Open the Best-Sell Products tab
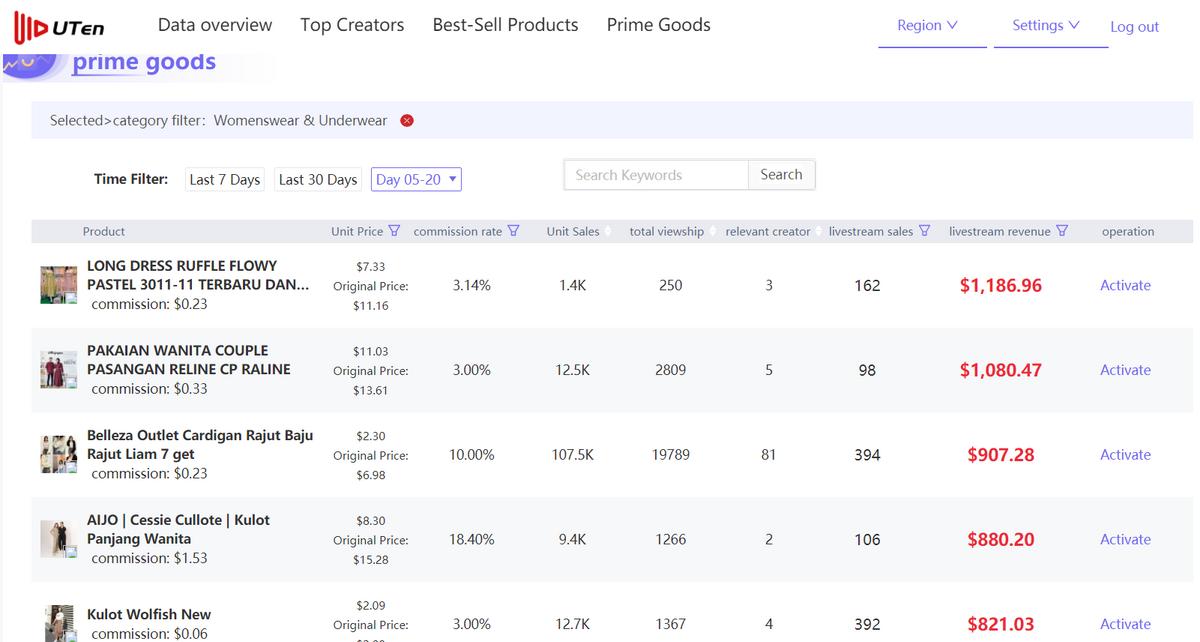This screenshot has width=1200, height=642. pos(505,25)
